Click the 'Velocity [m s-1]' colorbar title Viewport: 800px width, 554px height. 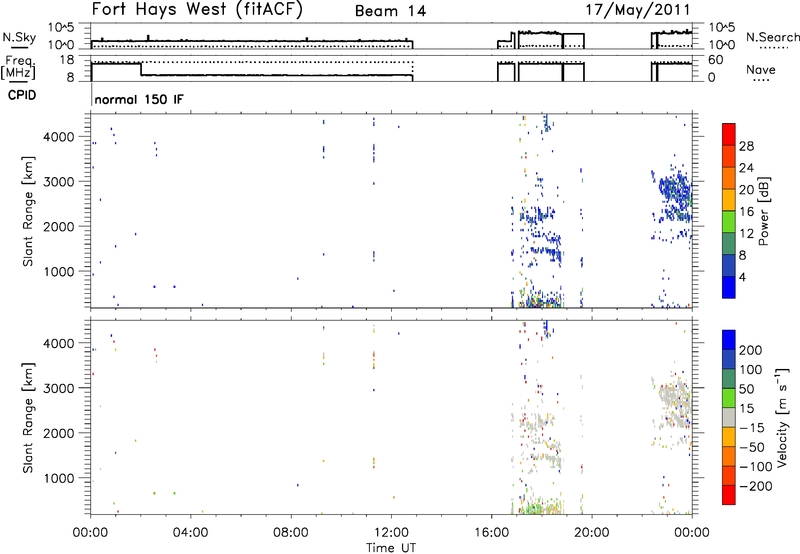[782, 417]
